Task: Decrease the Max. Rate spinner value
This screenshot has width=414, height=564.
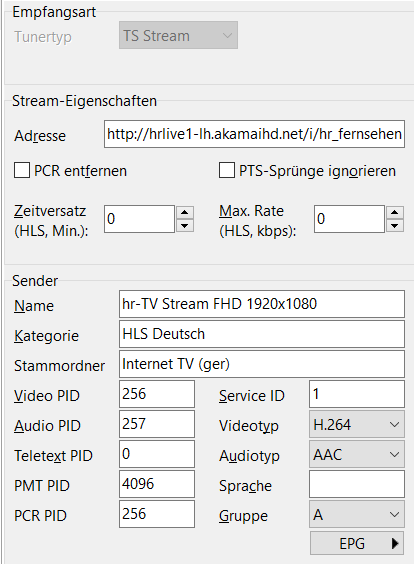Action: 395,226
